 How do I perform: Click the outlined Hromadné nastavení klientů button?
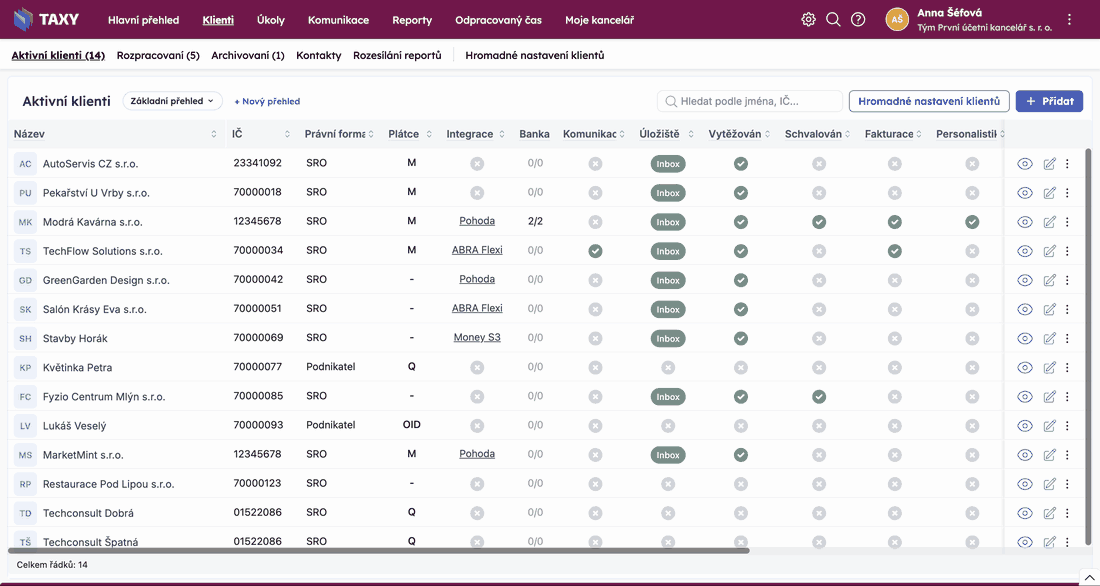pos(929,101)
